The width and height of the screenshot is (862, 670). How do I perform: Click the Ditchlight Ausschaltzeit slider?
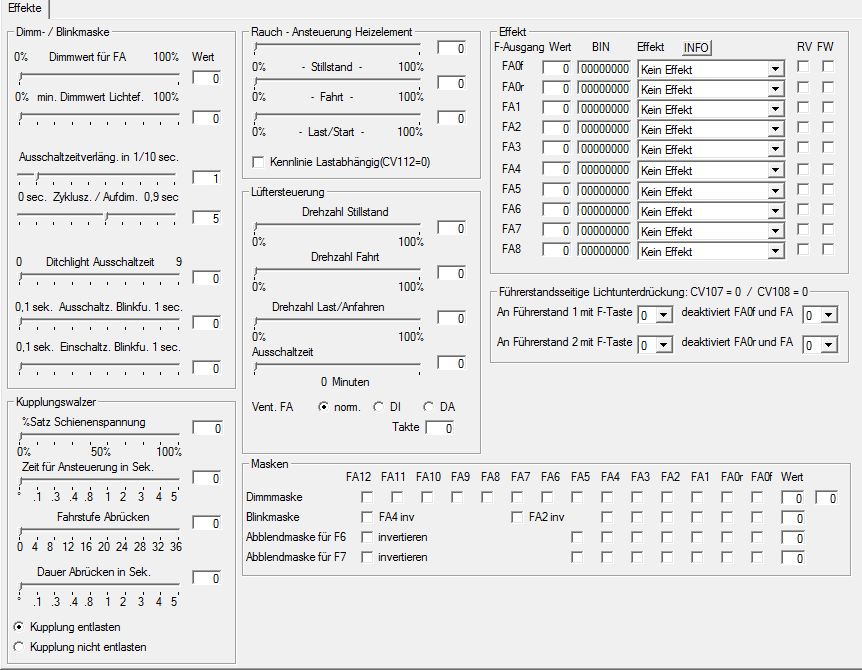(99, 278)
